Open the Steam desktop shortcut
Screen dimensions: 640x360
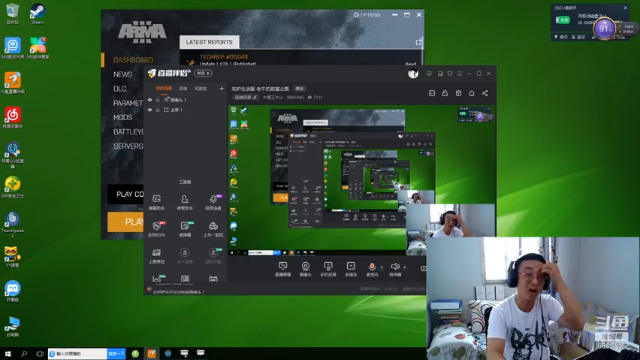coord(38,13)
